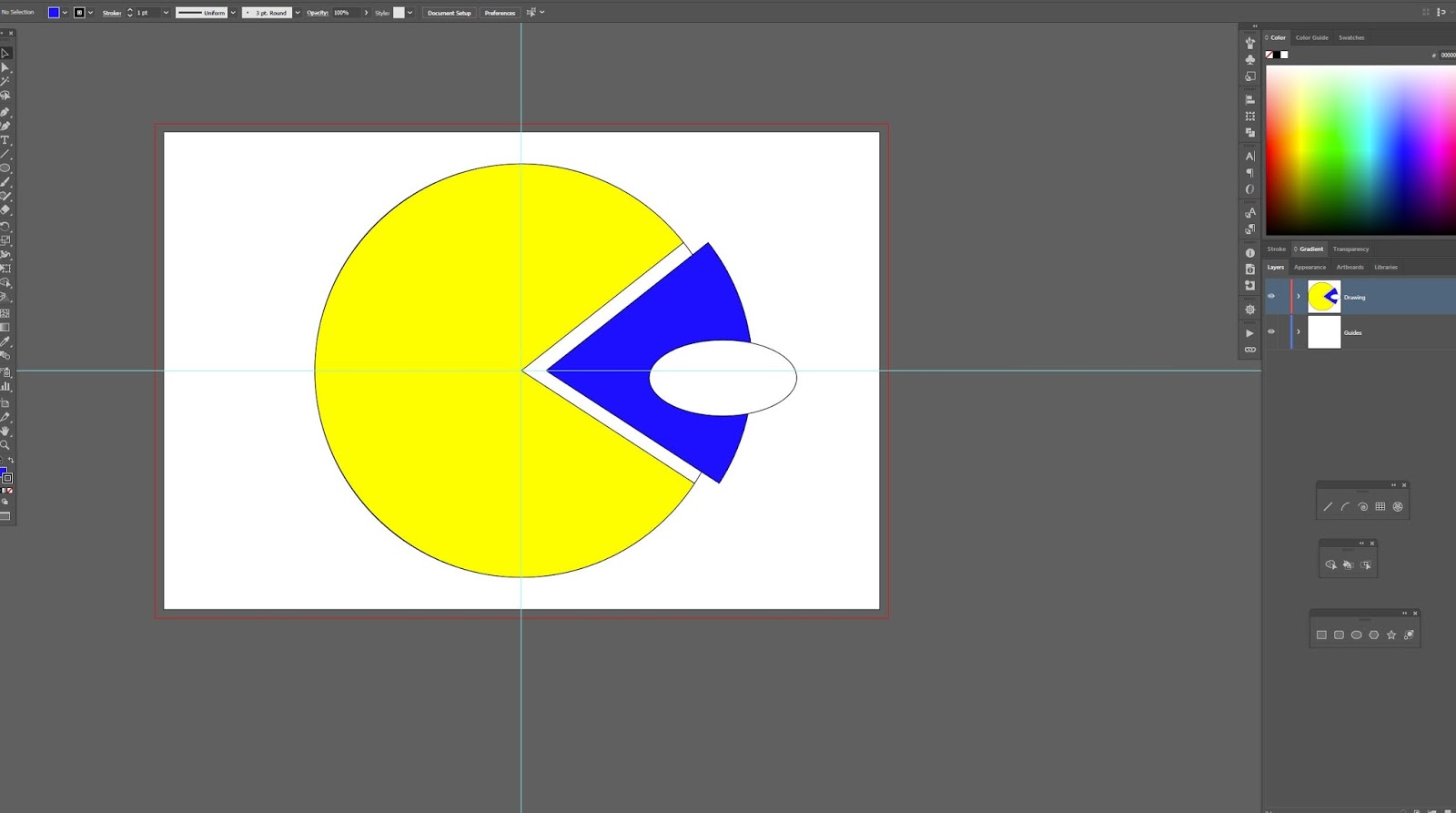Select the Drawing layer thumbnail
This screenshot has height=813, width=1456.
(1324, 296)
